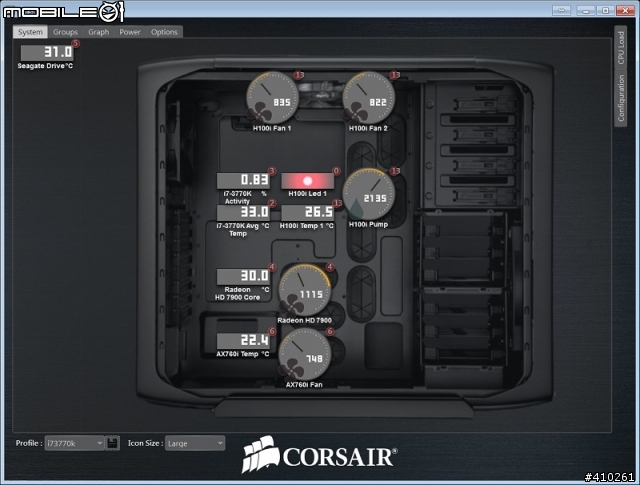The image size is (640, 485).
Task: Open the Icon Size dropdown
Action: tap(195, 443)
